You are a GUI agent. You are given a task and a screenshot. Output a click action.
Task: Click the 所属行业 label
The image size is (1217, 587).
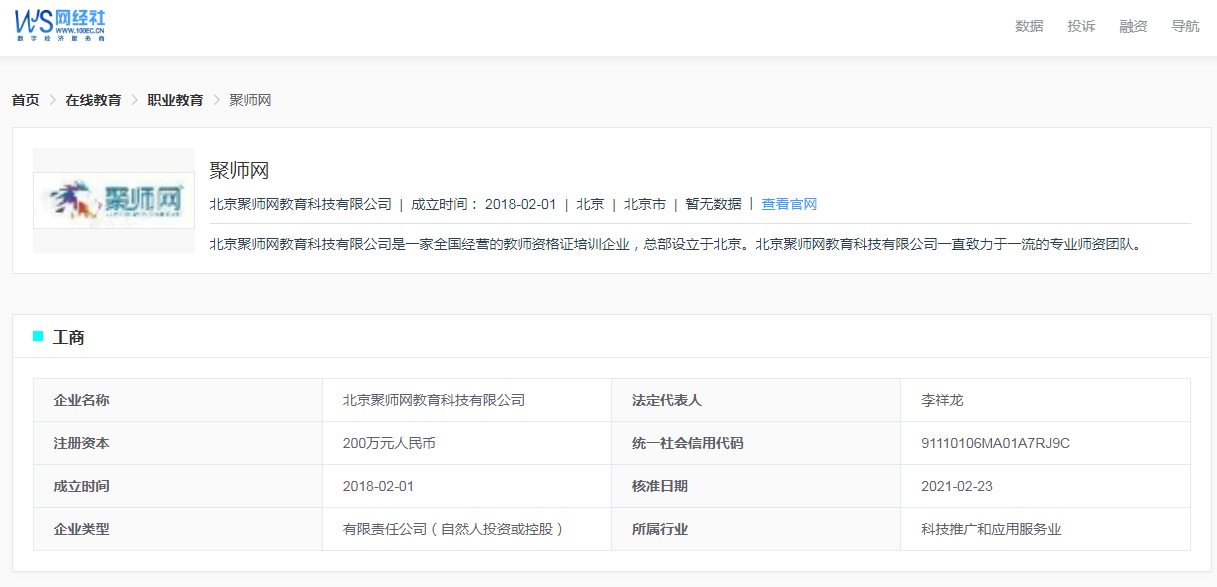coord(660,529)
